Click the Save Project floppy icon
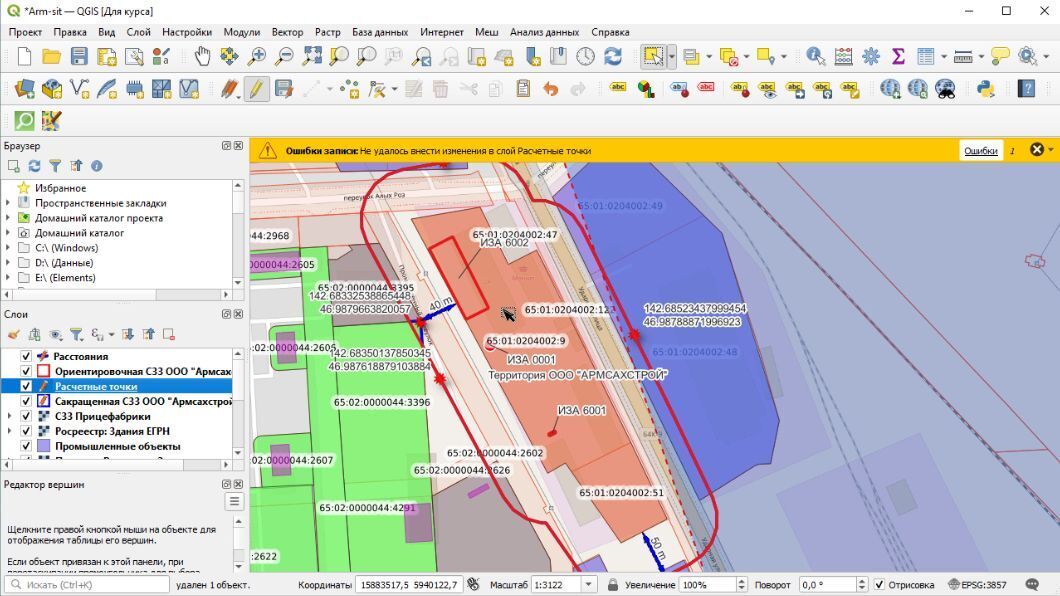Viewport: 1060px width, 596px height. pyautogui.click(x=79, y=57)
